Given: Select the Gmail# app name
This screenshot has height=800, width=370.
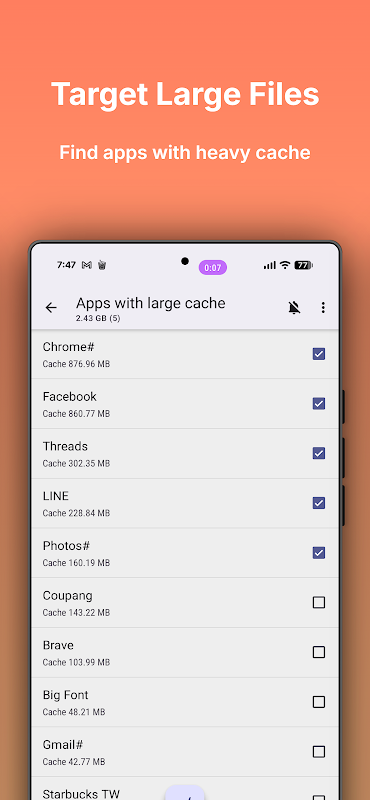Looking at the screenshot, I should pyautogui.click(x=63, y=745).
